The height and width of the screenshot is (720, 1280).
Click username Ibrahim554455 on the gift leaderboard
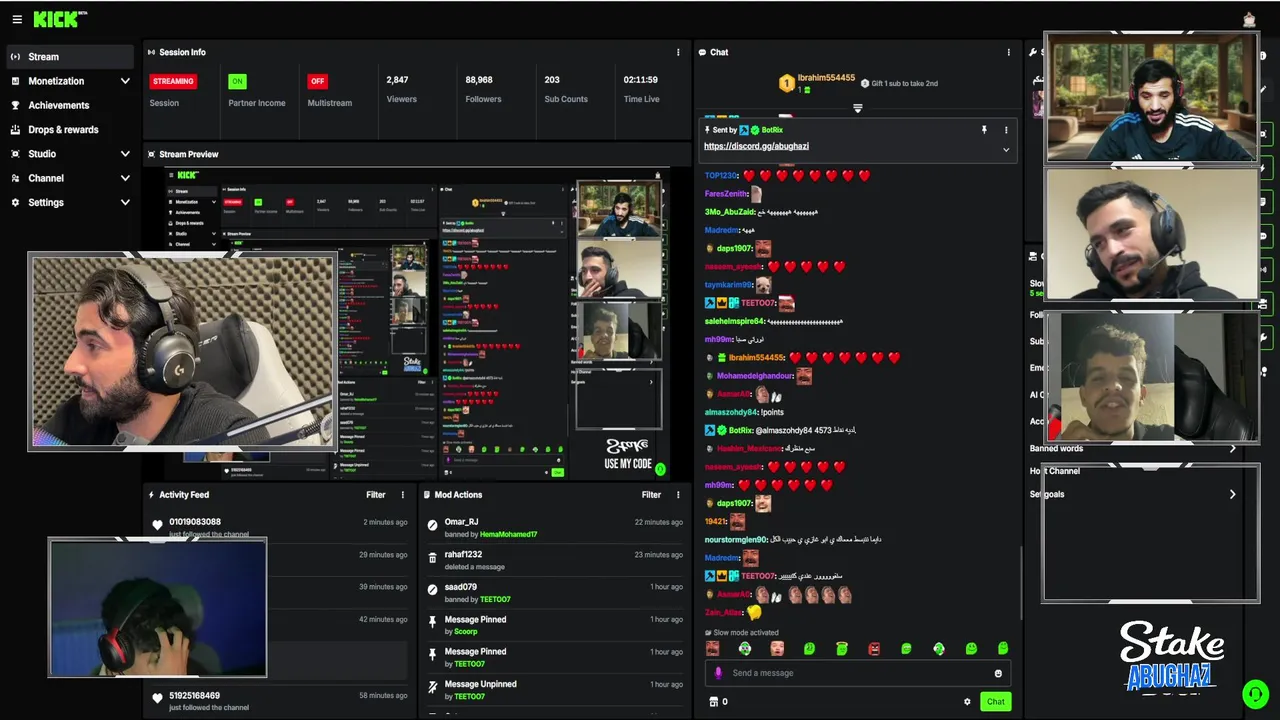point(826,78)
